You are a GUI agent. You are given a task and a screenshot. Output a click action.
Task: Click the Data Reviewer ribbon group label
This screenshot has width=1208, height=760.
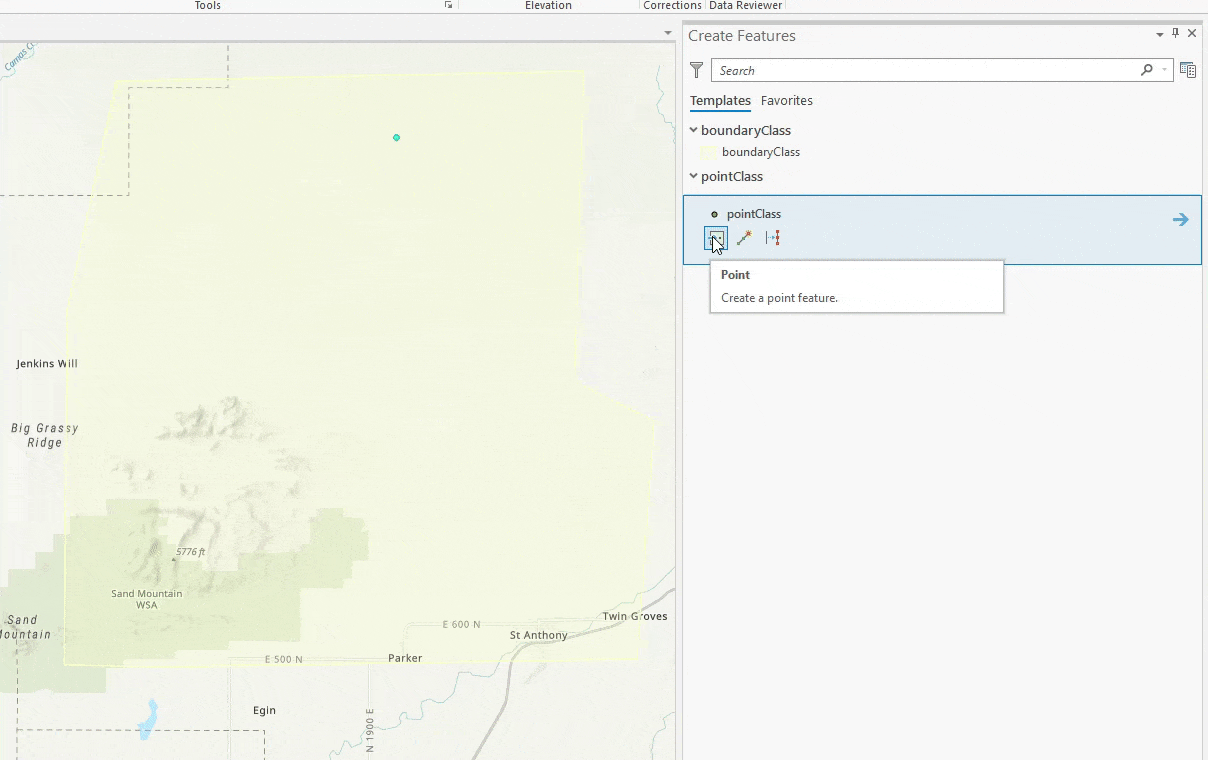coord(745,5)
